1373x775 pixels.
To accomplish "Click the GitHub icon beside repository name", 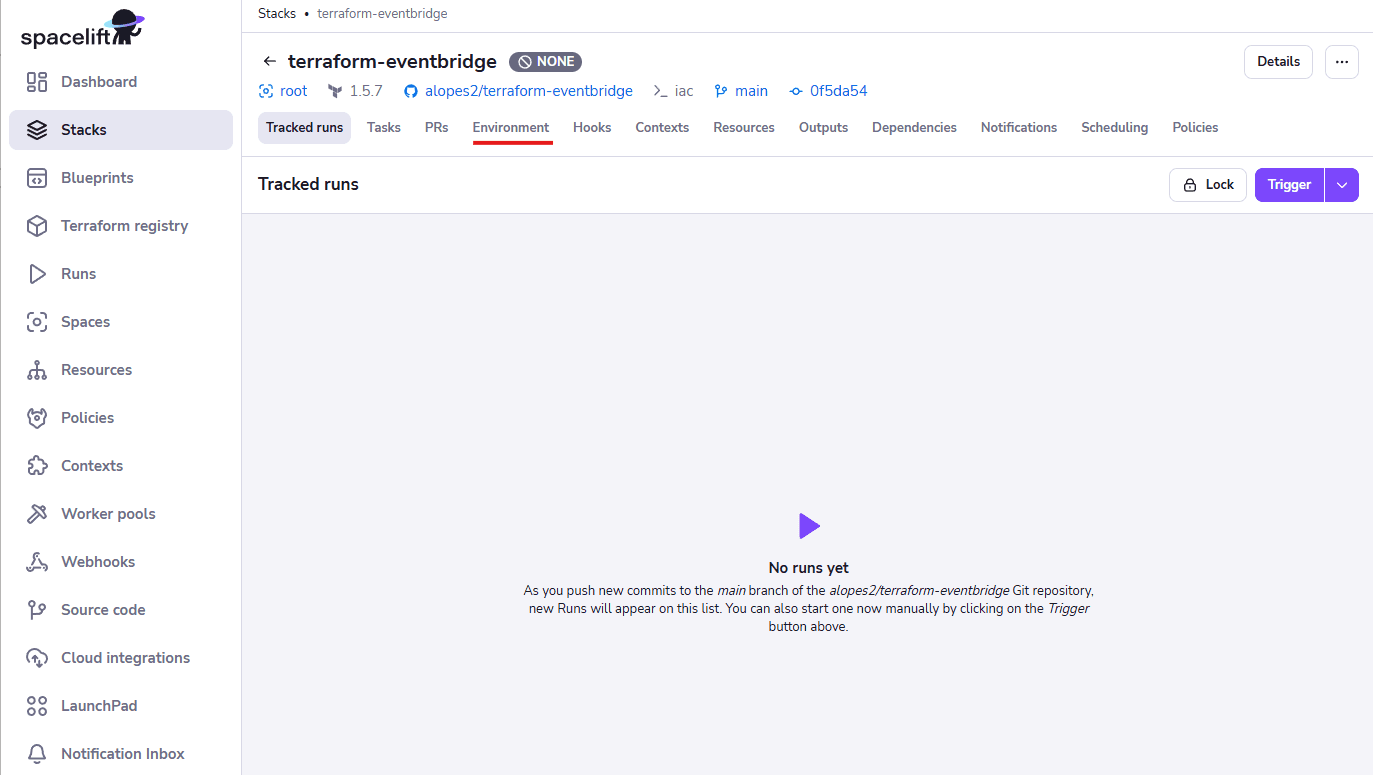I will click(410, 91).
